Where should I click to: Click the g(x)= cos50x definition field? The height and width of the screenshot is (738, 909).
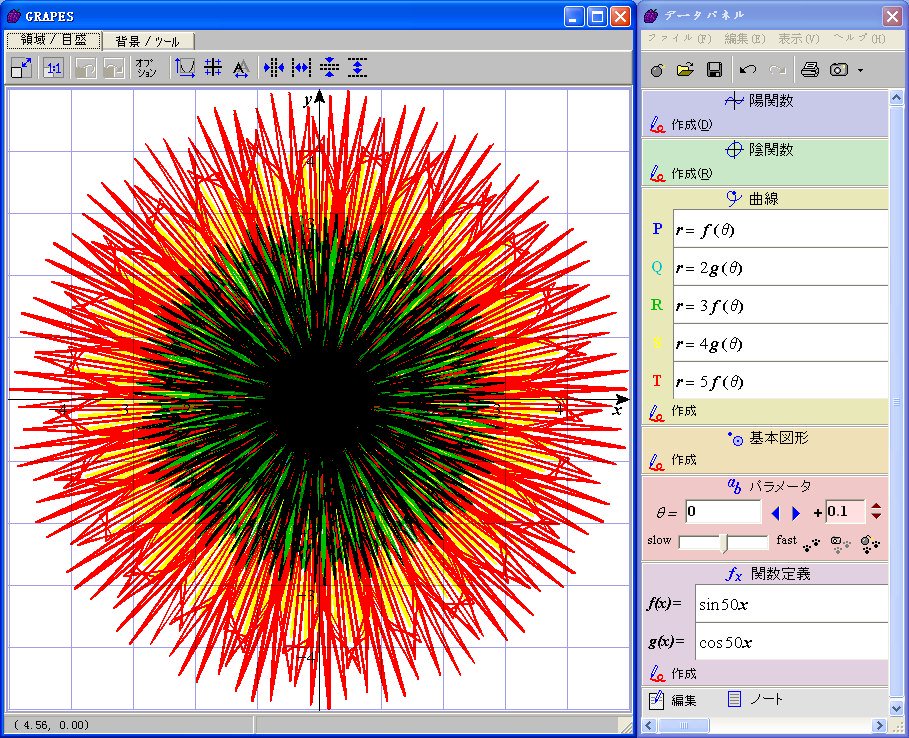tap(791, 642)
